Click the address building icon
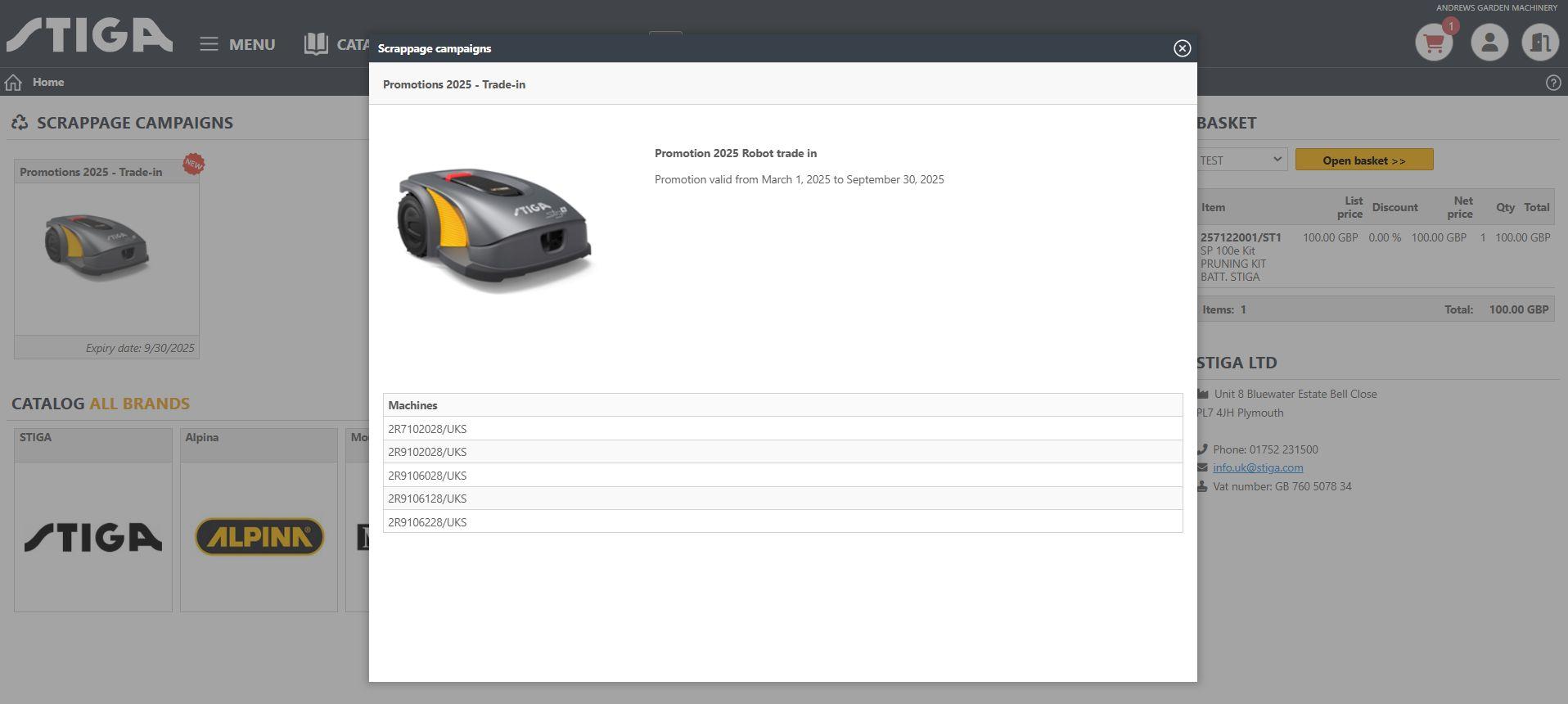This screenshot has width=1568, height=704. (1202, 394)
